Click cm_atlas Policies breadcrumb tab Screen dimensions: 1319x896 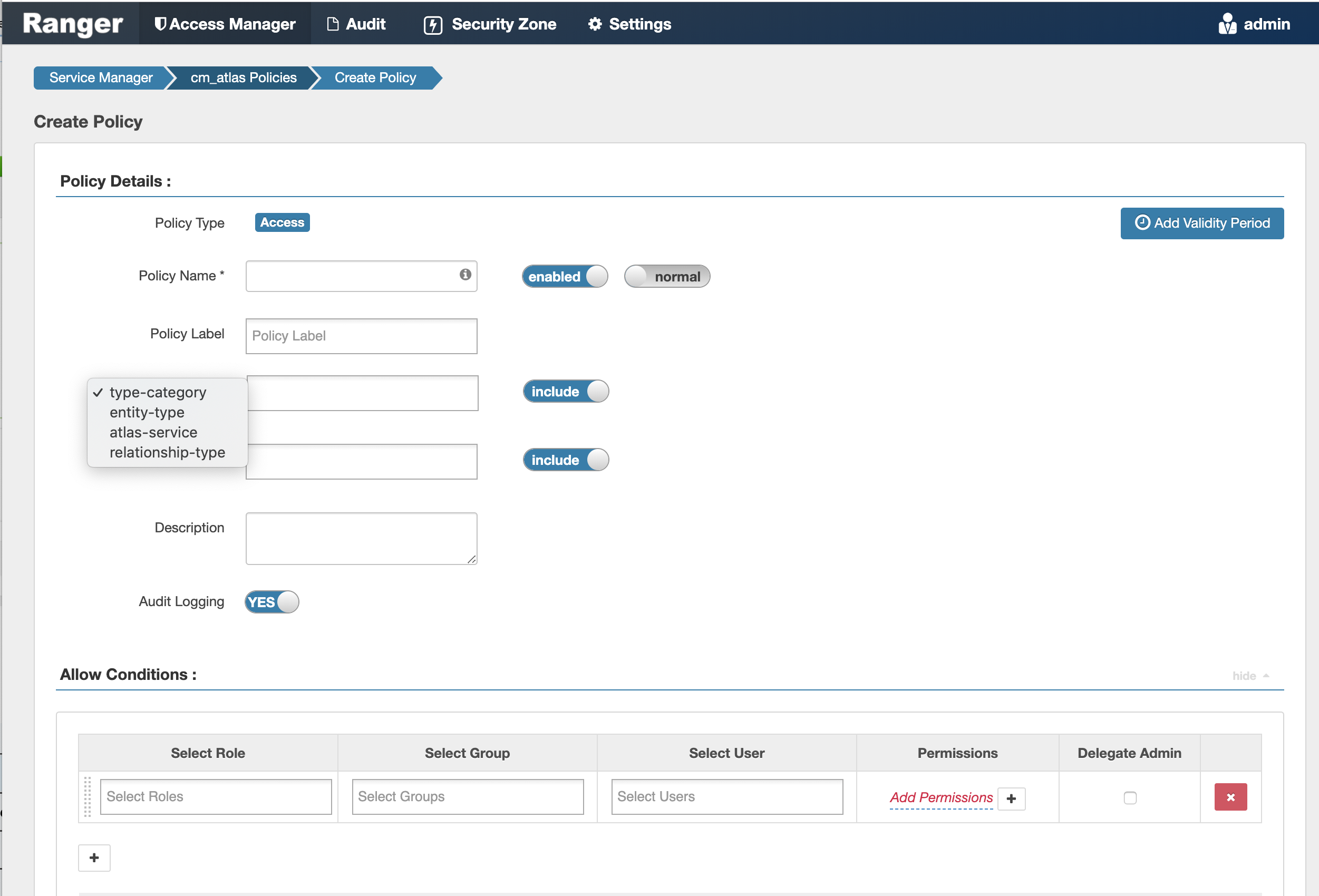click(243, 79)
